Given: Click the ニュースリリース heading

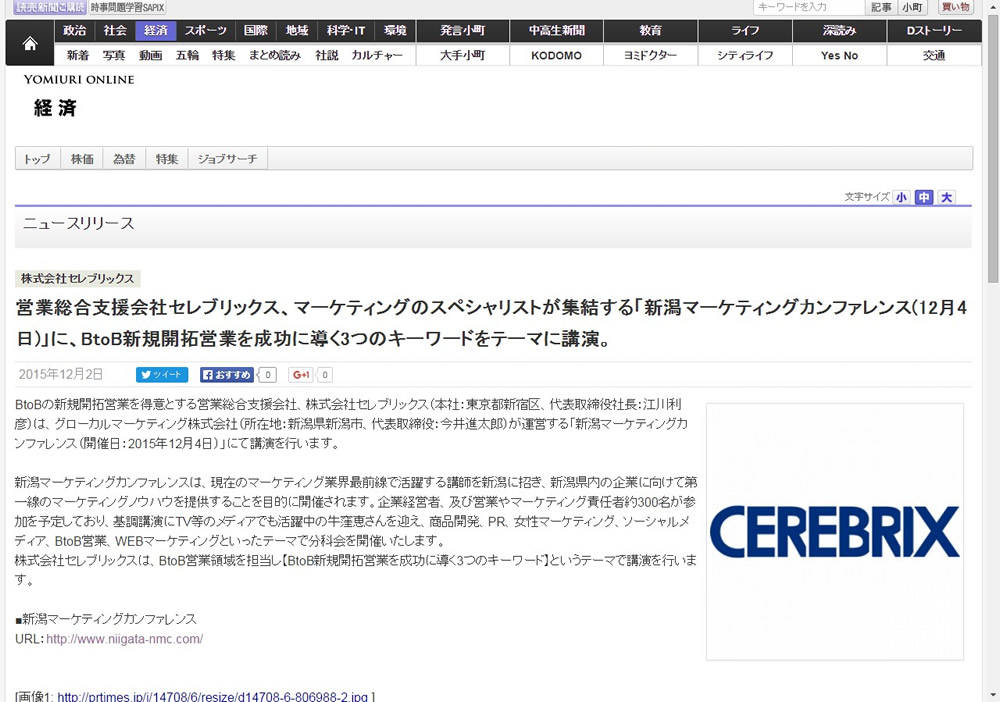Looking at the screenshot, I should click(x=78, y=223).
